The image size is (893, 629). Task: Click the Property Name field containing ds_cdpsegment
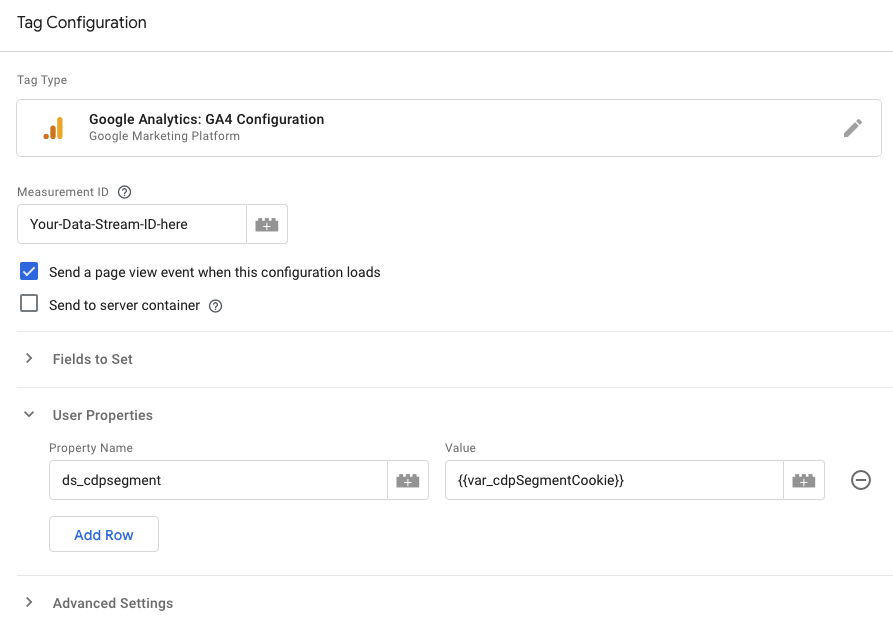[x=219, y=480]
